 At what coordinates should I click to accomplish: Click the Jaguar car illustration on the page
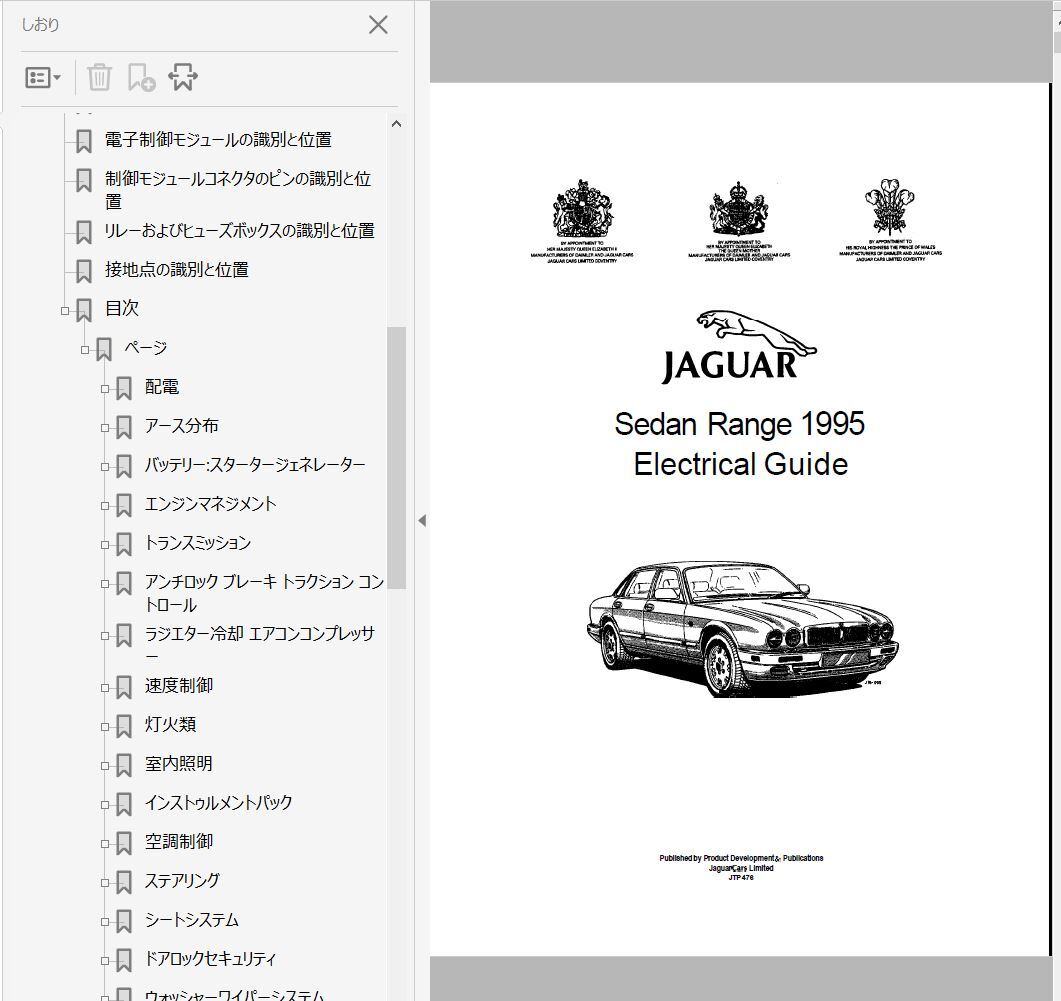point(741,626)
